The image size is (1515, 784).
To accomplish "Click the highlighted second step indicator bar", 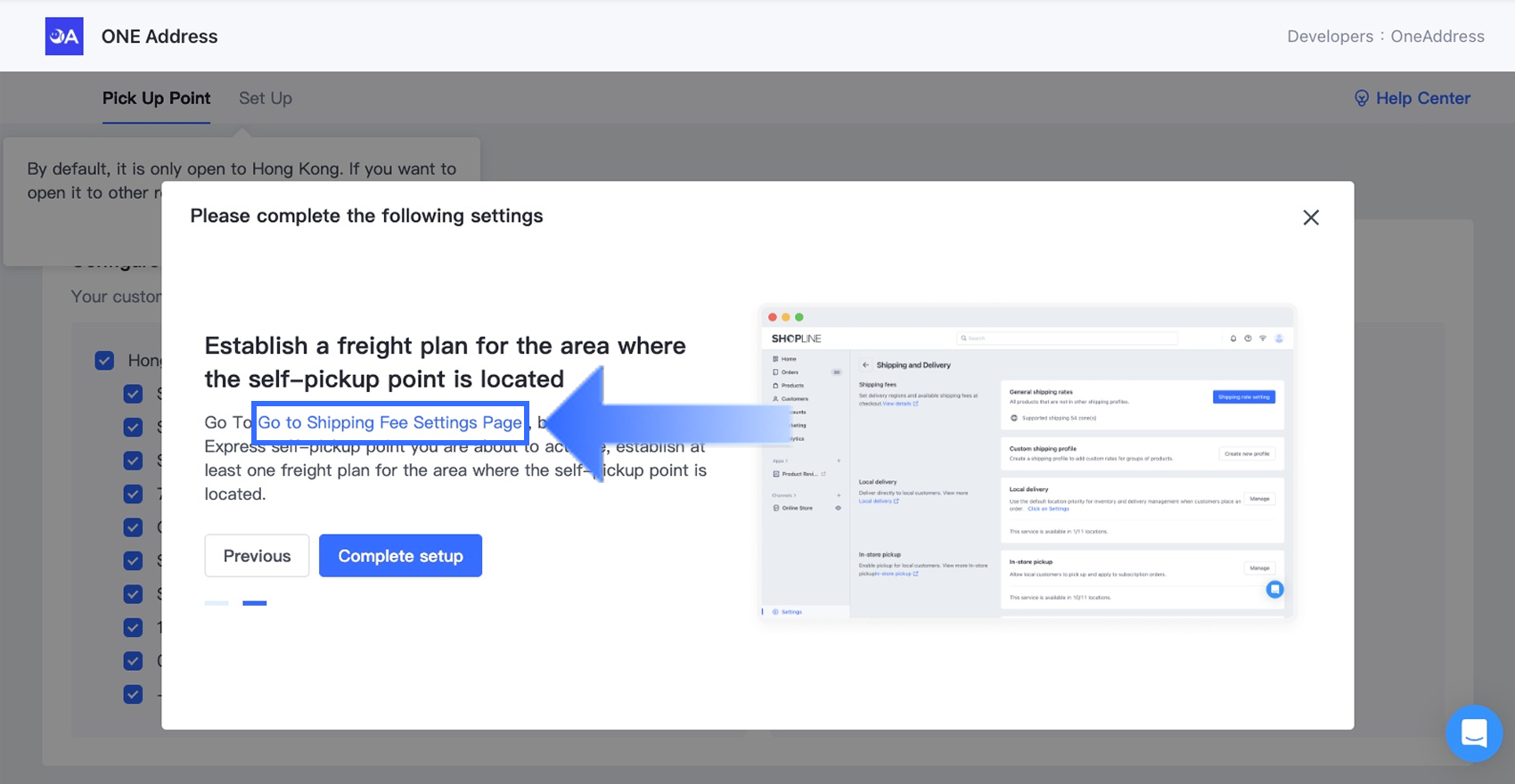I will 254,603.
